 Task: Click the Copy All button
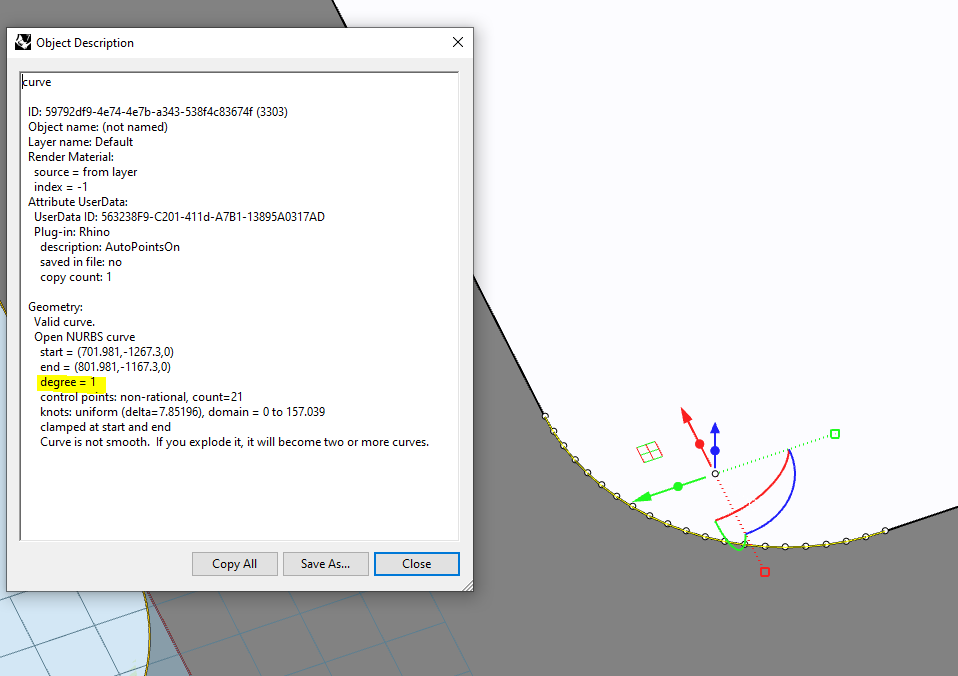tap(235, 564)
